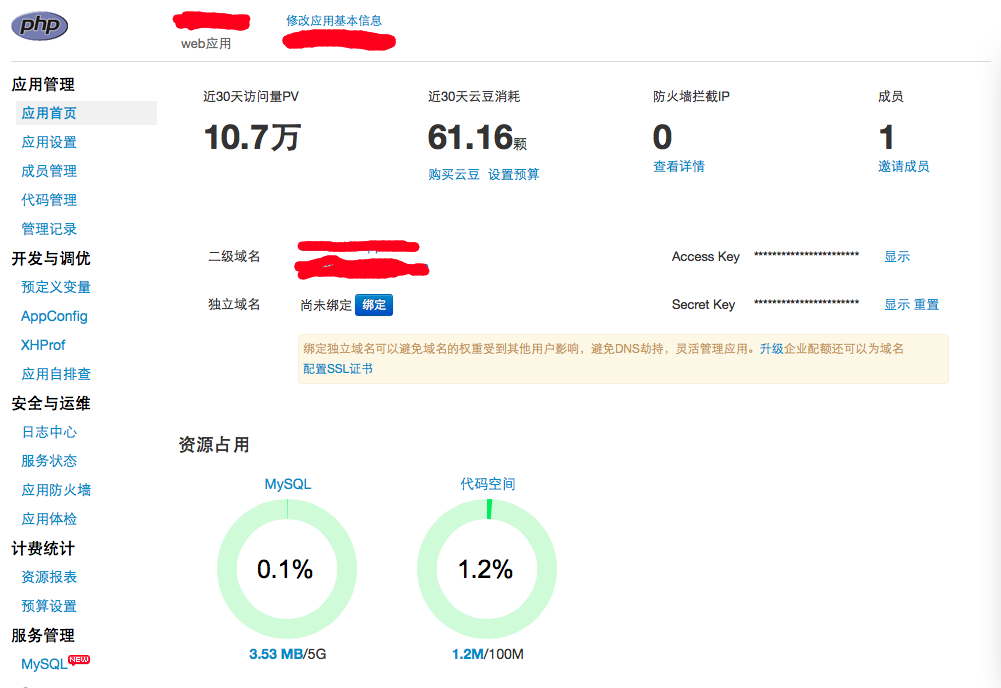This screenshot has height=688, width=1001.
Task: Open 修改应用基本信息 link
Action: click(333, 20)
